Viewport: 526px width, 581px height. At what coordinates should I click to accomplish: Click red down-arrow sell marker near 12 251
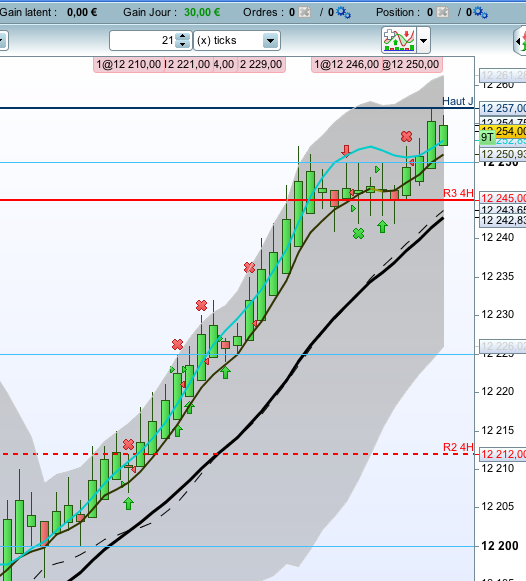(x=346, y=150)
